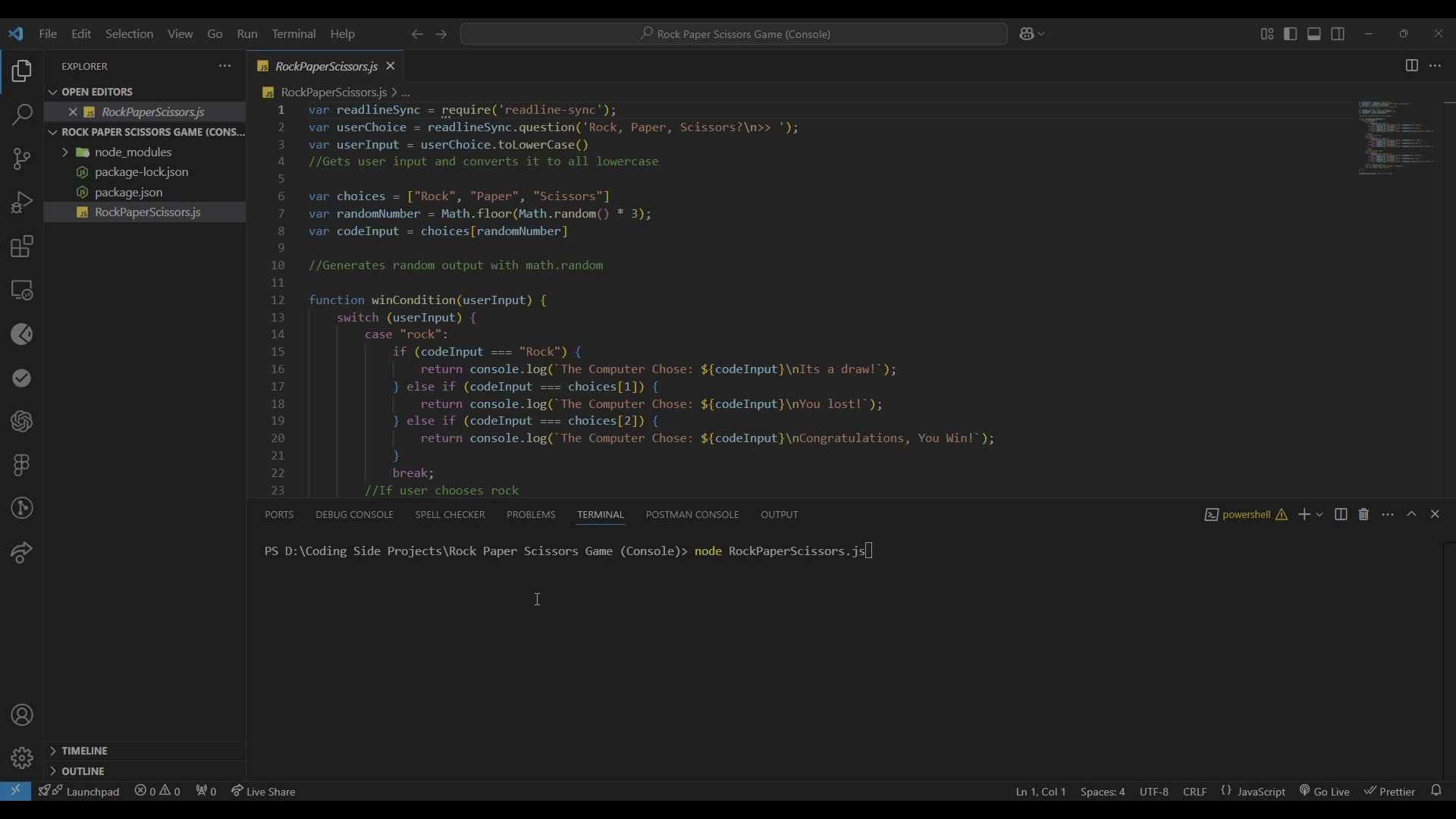Image resolution: width=1456 pixels, height=819 pixels.
Task: Click Live Share in status bar
Action: point(263,791)
